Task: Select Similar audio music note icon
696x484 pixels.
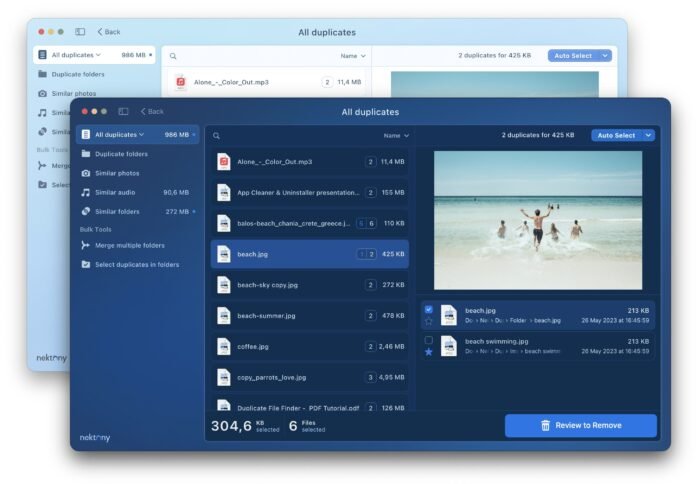Action: (x=86, y=192)
